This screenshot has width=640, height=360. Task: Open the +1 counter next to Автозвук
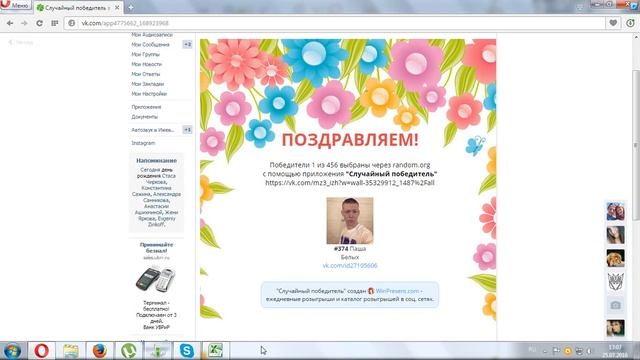click(187, 130)
